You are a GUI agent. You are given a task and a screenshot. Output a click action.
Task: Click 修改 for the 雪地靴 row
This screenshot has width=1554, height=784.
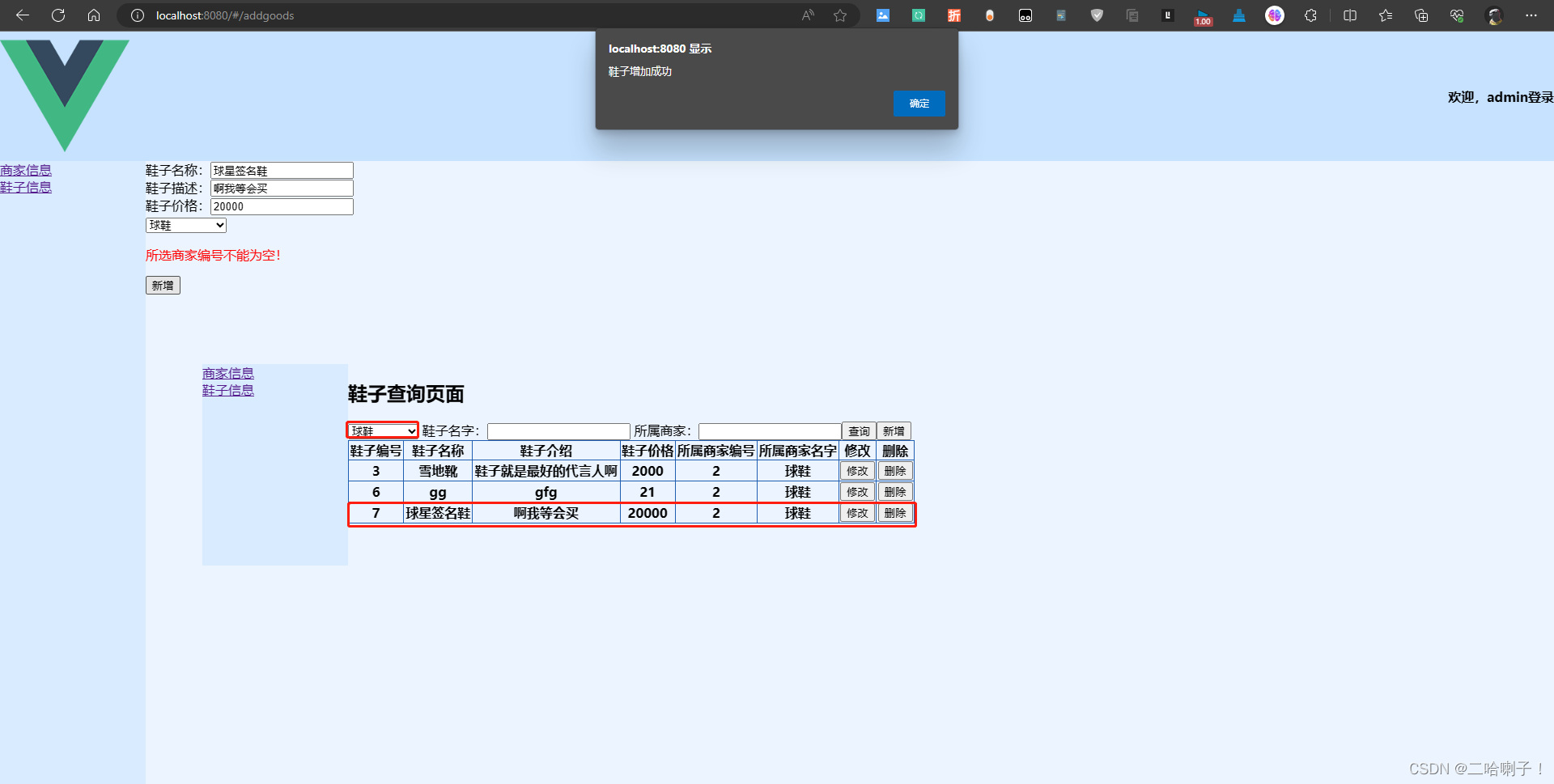857,471
